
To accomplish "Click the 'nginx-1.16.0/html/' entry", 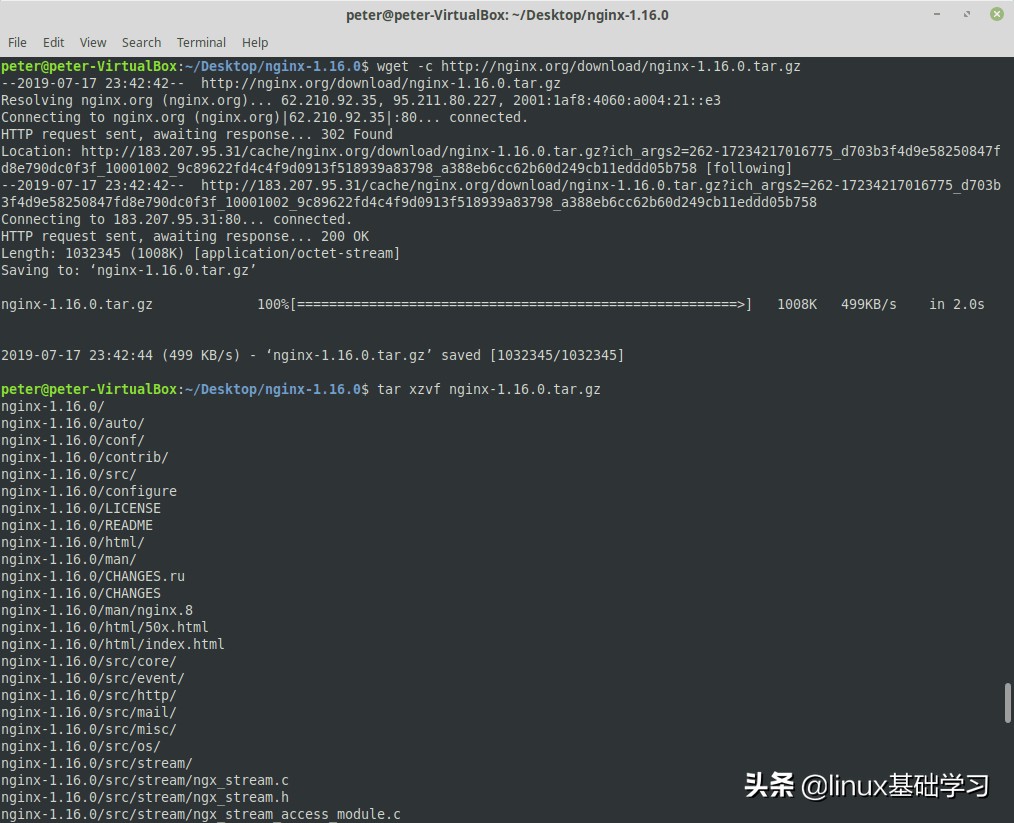I will click(72, 542).
